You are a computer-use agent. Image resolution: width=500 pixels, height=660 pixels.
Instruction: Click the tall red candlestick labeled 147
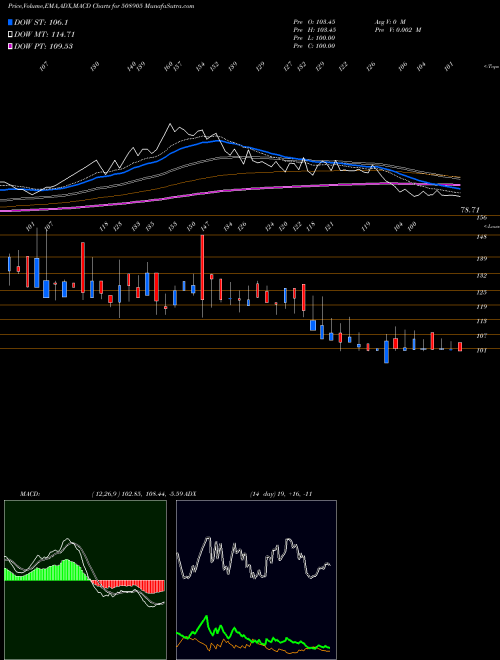coord(202,267)
